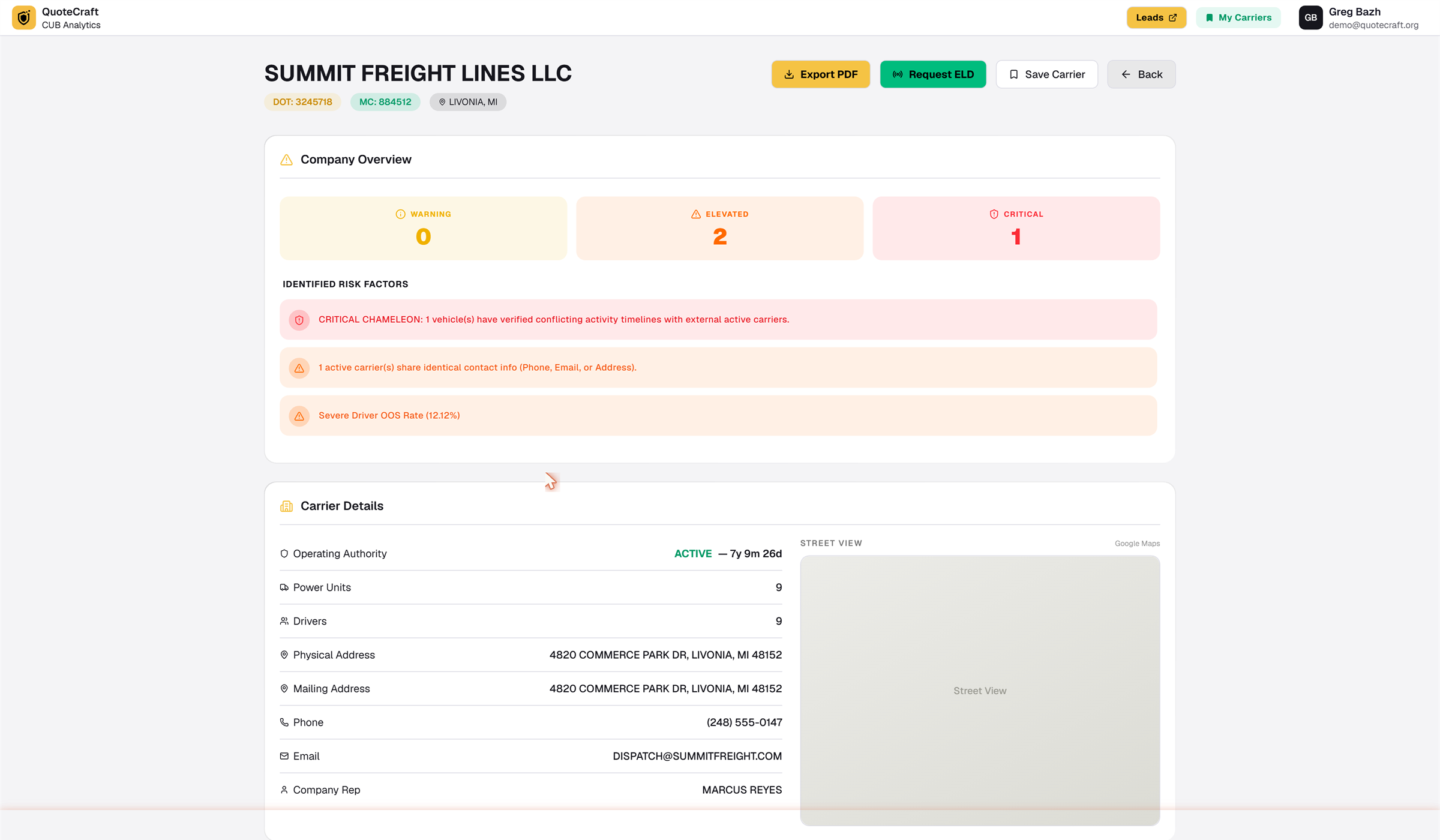Select the ELEVATED count card
This screenshot has width=1440, height=840.
[719, 228]
